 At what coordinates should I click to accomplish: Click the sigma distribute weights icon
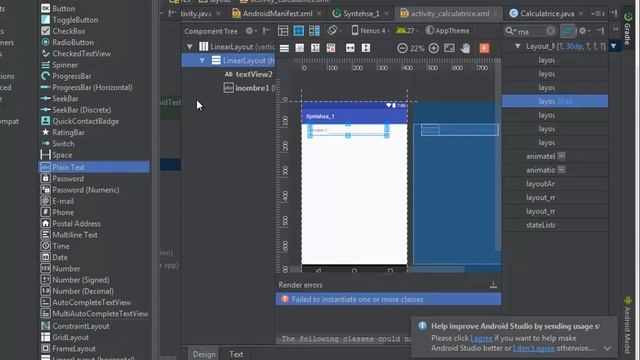[315, 48]
